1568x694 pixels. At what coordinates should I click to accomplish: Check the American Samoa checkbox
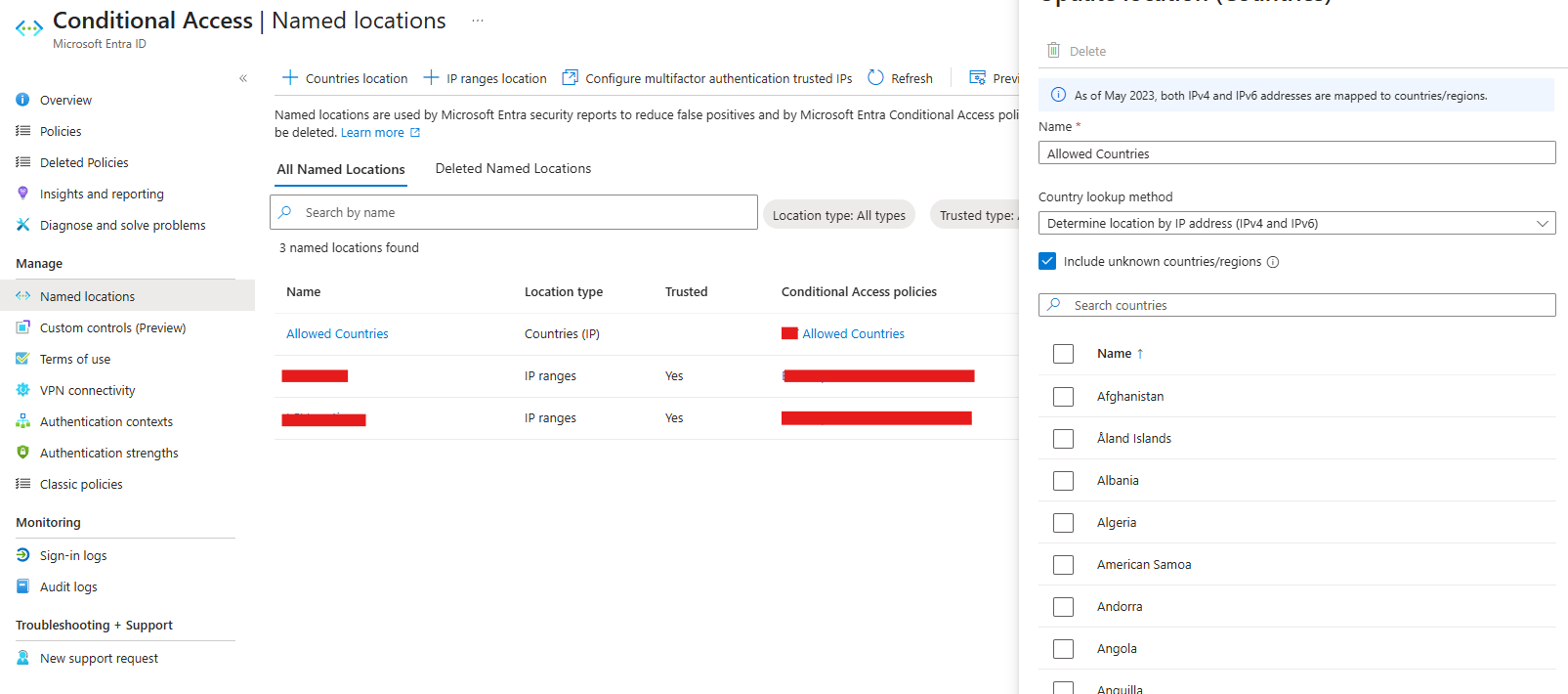1063,565
